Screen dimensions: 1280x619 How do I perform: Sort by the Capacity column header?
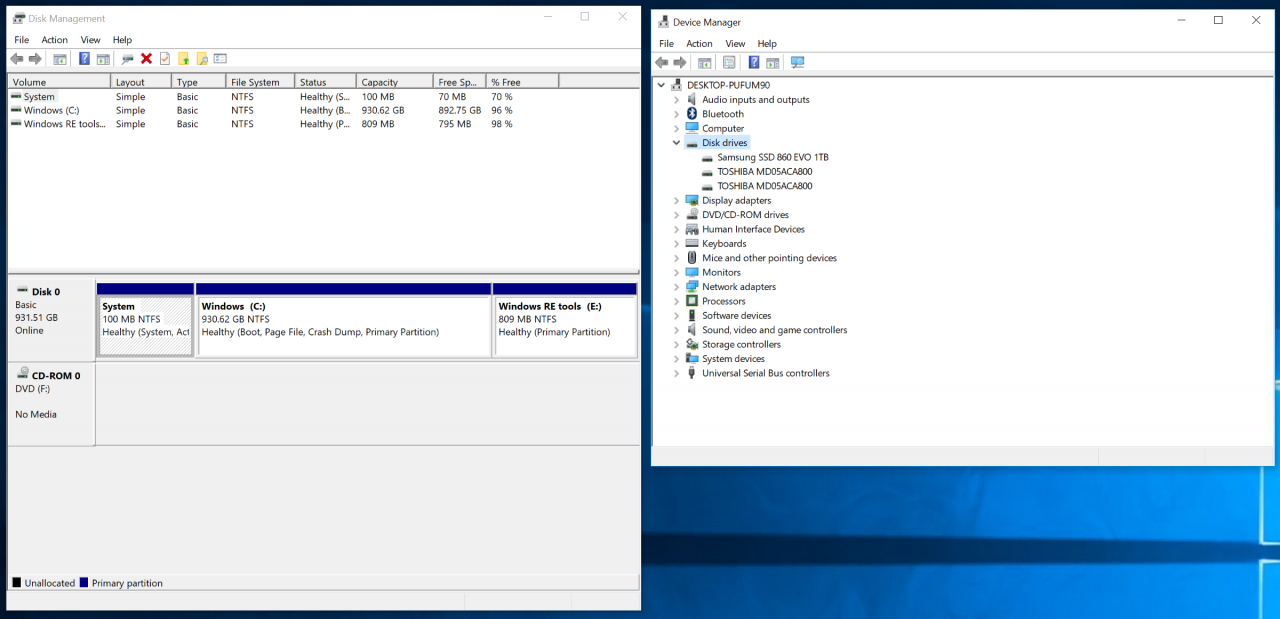(x=395, y=82)
